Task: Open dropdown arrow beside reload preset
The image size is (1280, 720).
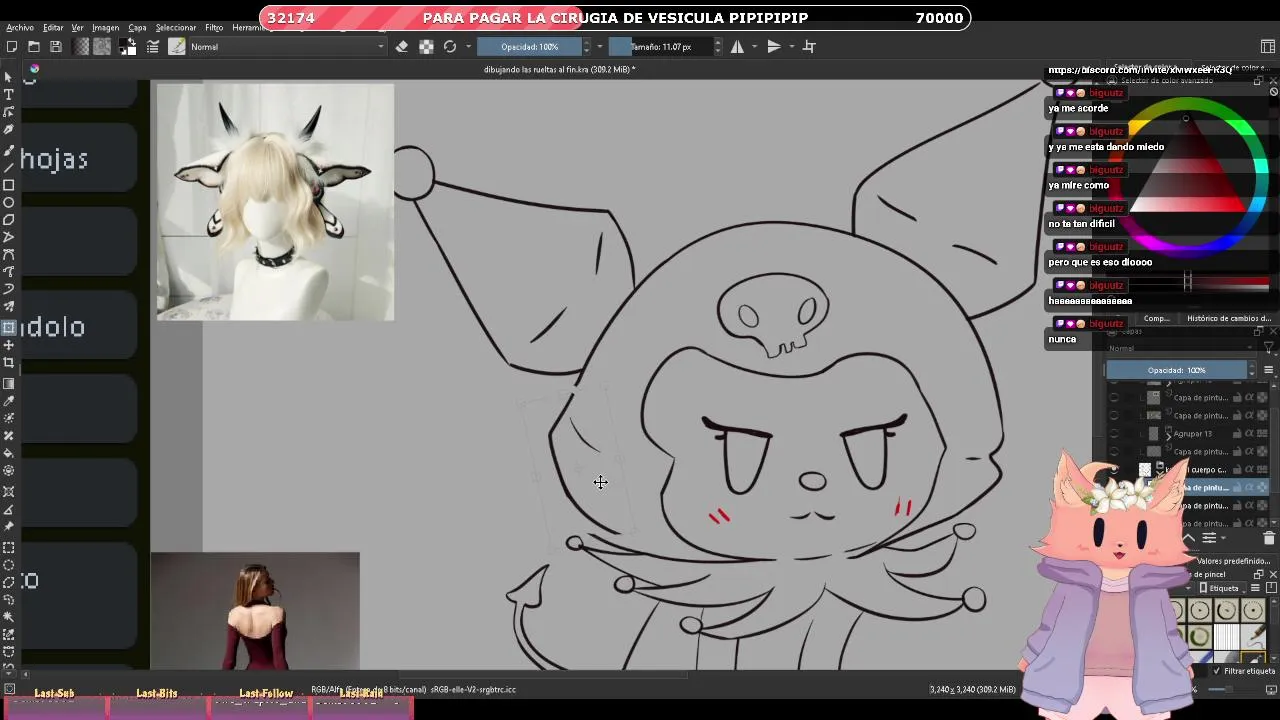Action: click(467, 46)
